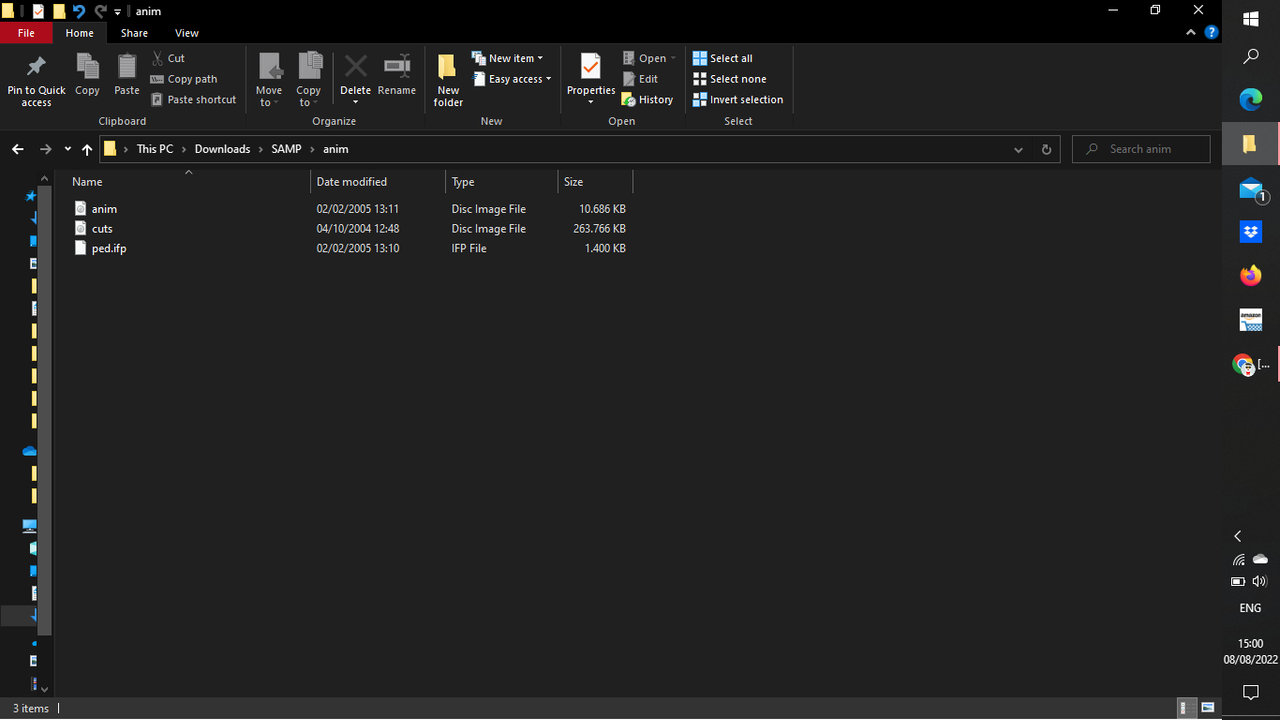Click Select none in ribbon

[729, 79]
